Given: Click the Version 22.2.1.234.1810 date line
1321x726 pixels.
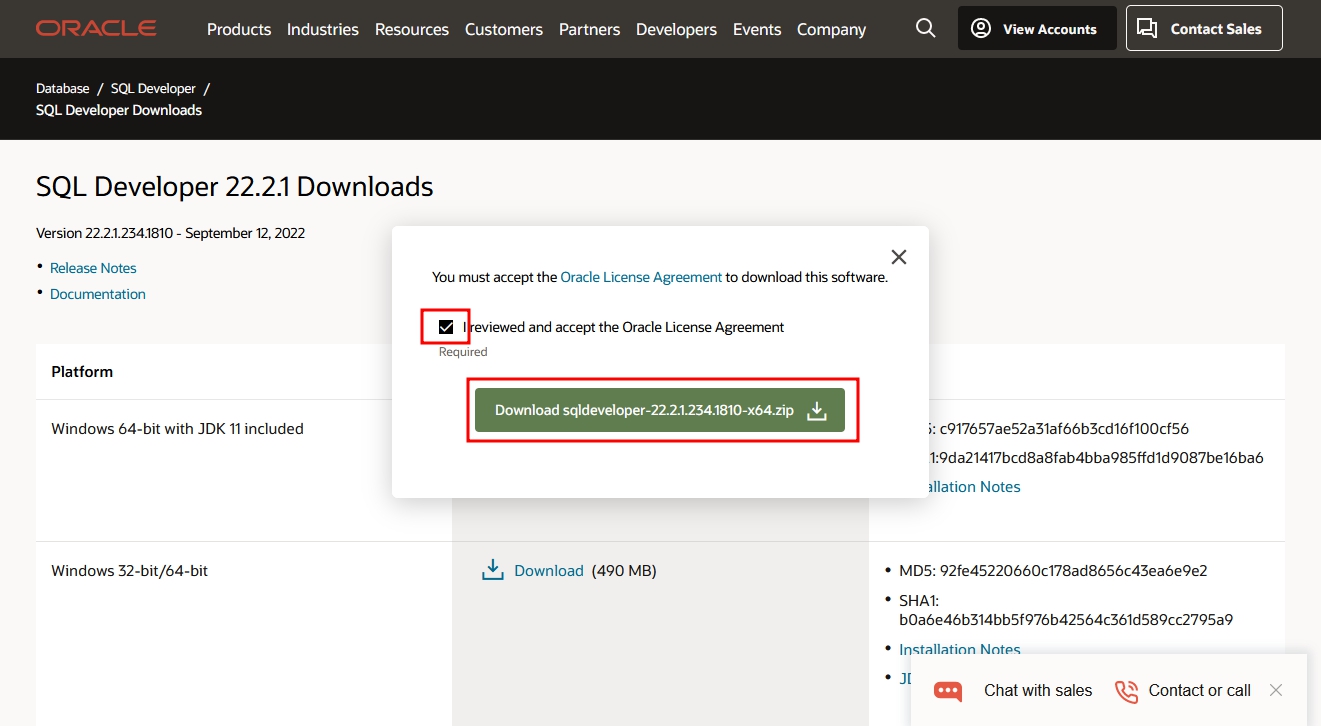Looking at the screenshot, I should 170,233.
